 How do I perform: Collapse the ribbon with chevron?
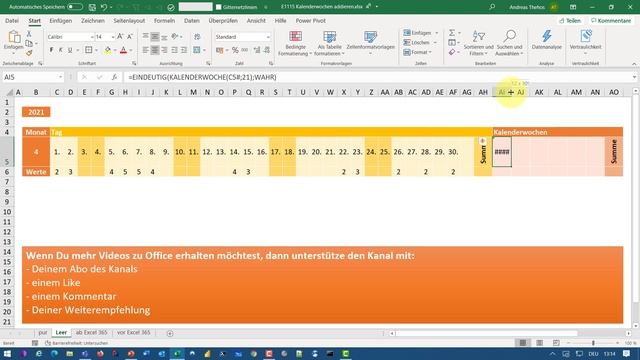point(634,64)
